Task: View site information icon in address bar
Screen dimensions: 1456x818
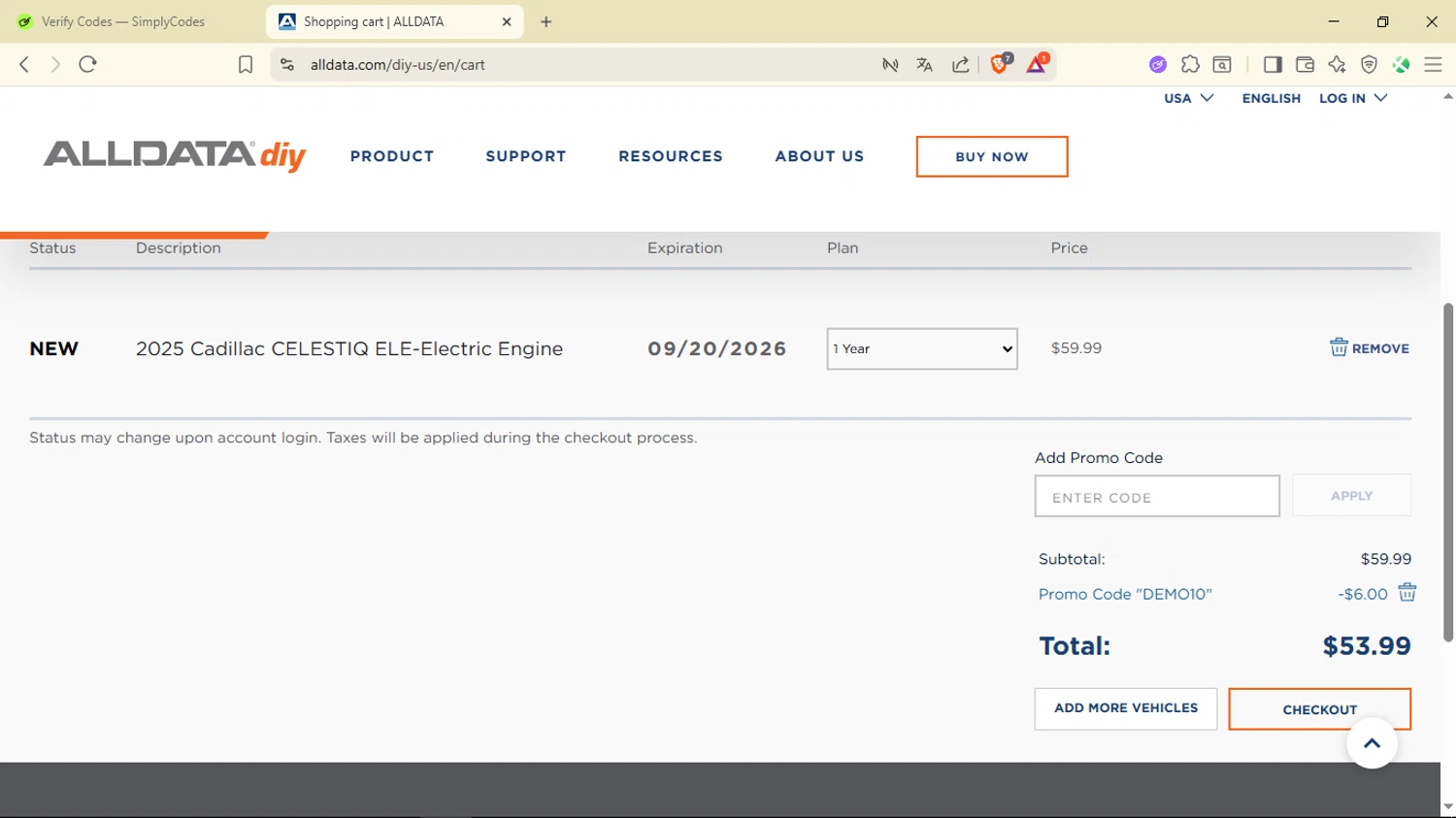Action: click(286, 64)
